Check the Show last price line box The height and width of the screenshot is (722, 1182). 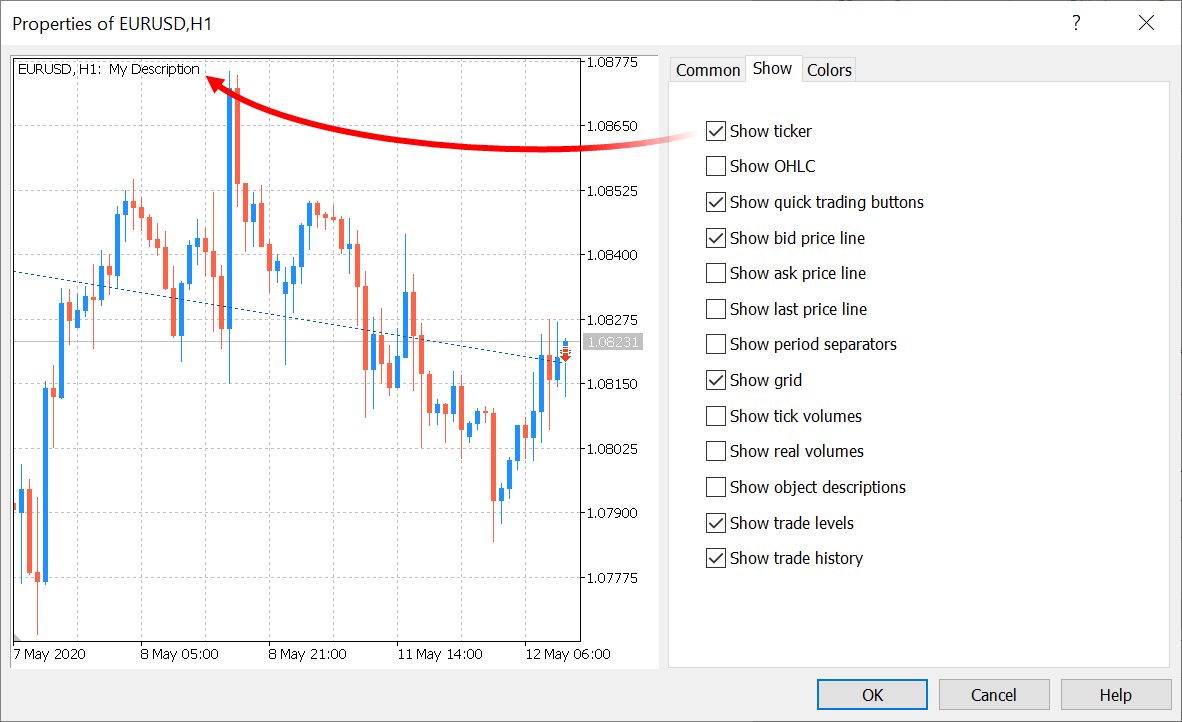coord(715,309)
